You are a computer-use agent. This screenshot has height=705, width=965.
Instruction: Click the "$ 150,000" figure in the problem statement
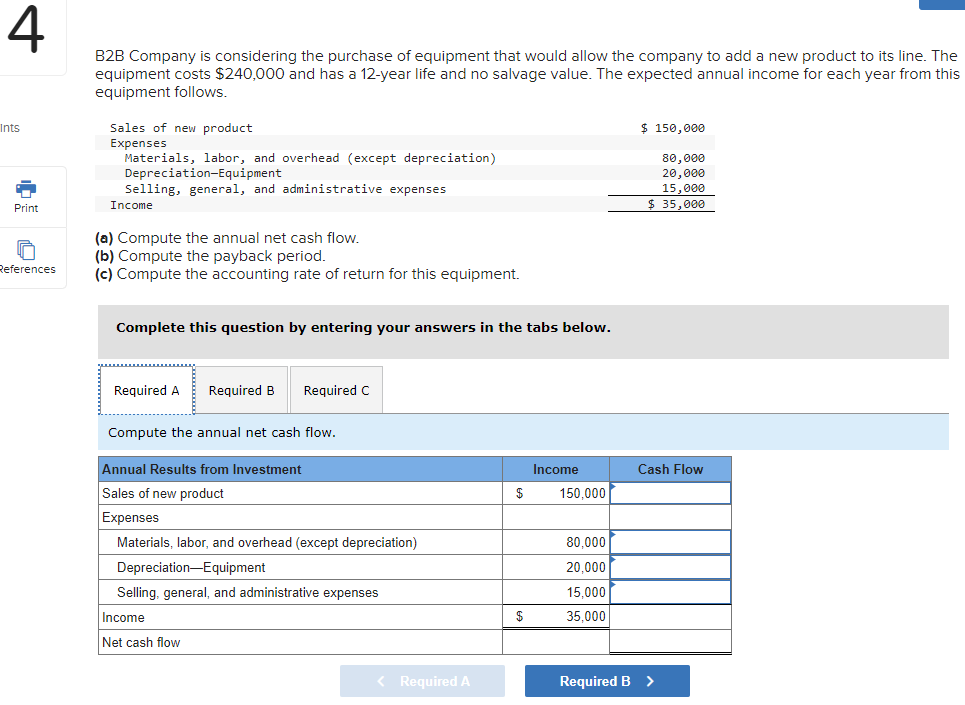(x=673, y=128)
